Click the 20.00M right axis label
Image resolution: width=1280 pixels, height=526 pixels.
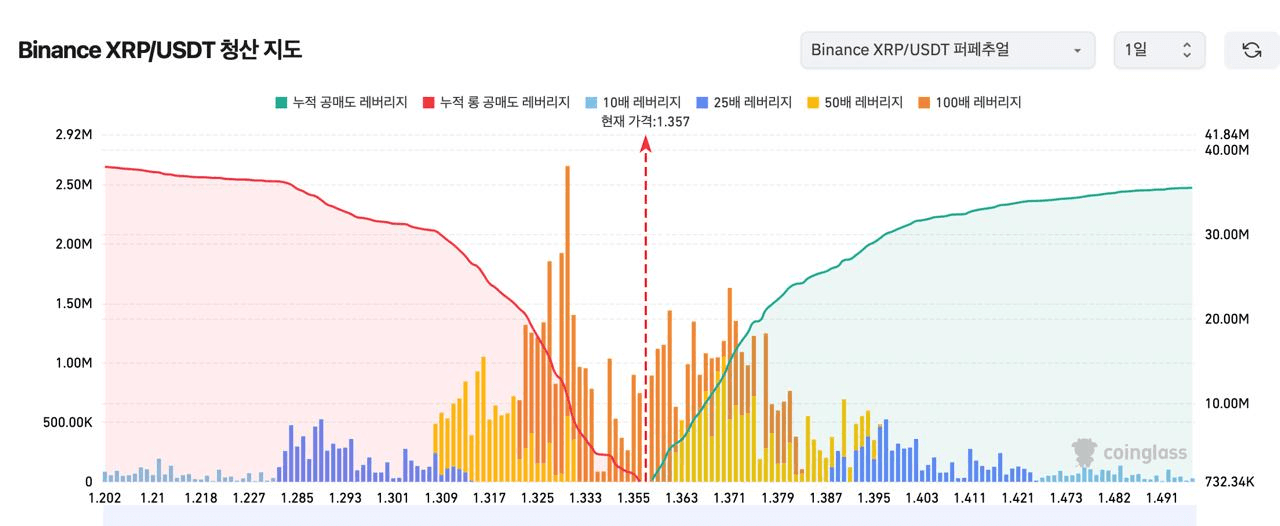1228,319
